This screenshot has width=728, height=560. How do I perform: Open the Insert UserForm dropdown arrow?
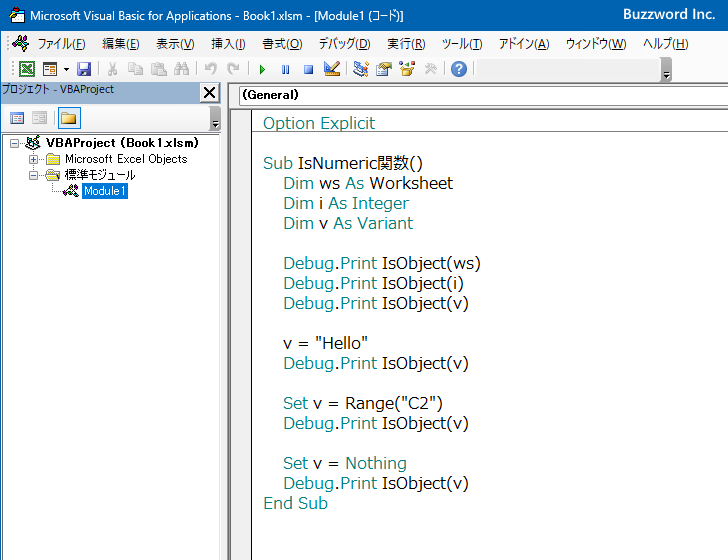66,69
